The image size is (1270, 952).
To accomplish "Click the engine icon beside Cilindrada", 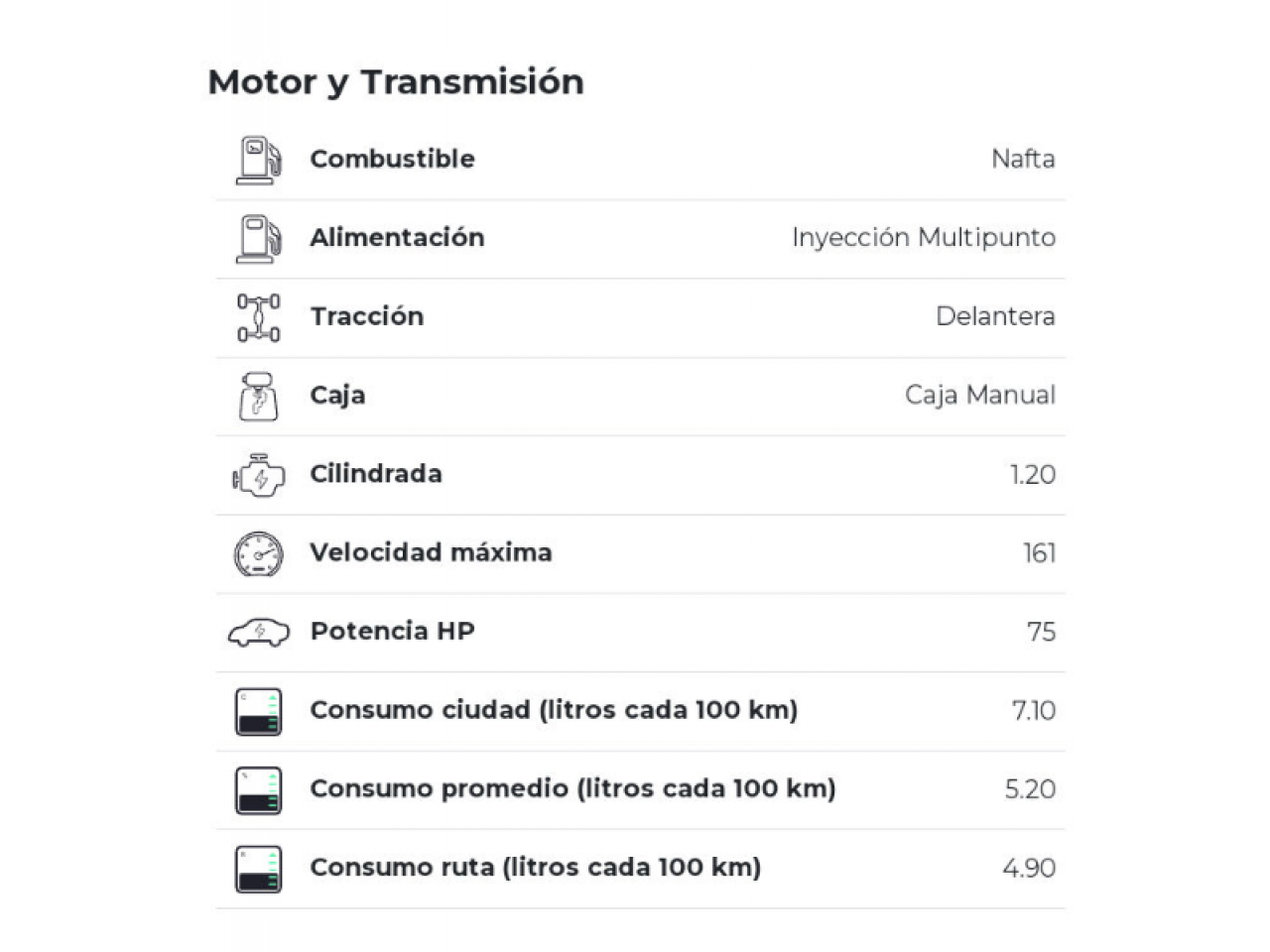I will [x=258, y=475].
